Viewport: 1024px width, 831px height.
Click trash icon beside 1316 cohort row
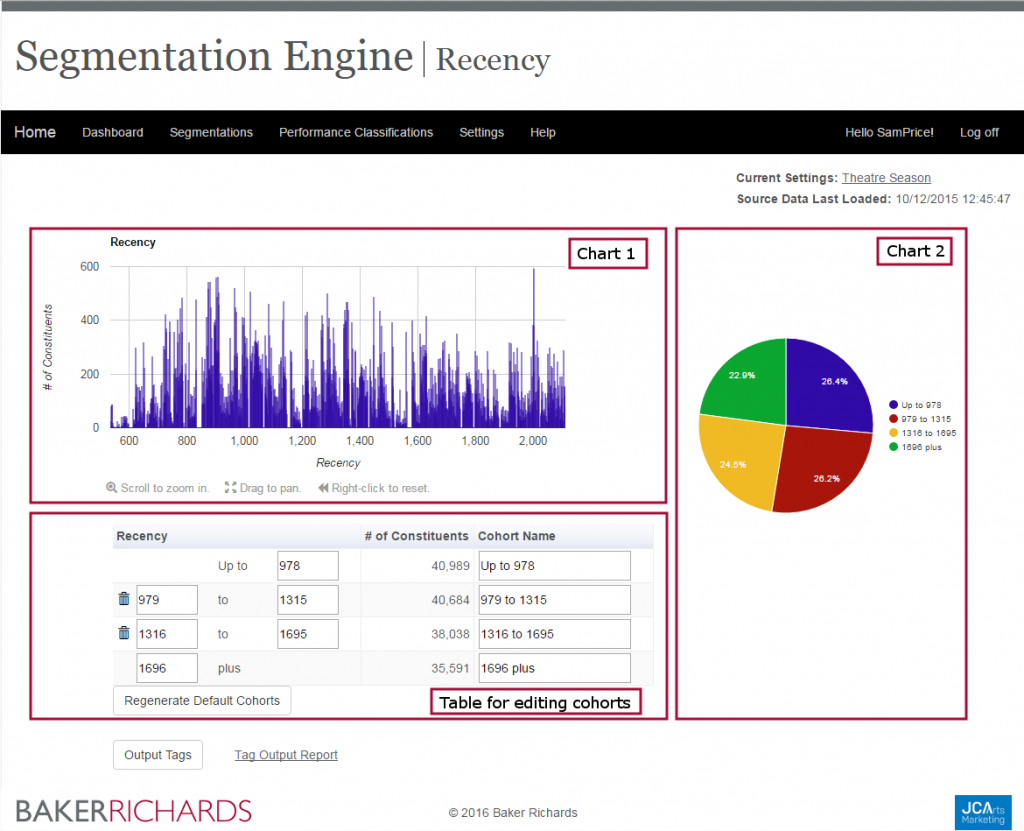click(x=124, y=633)
